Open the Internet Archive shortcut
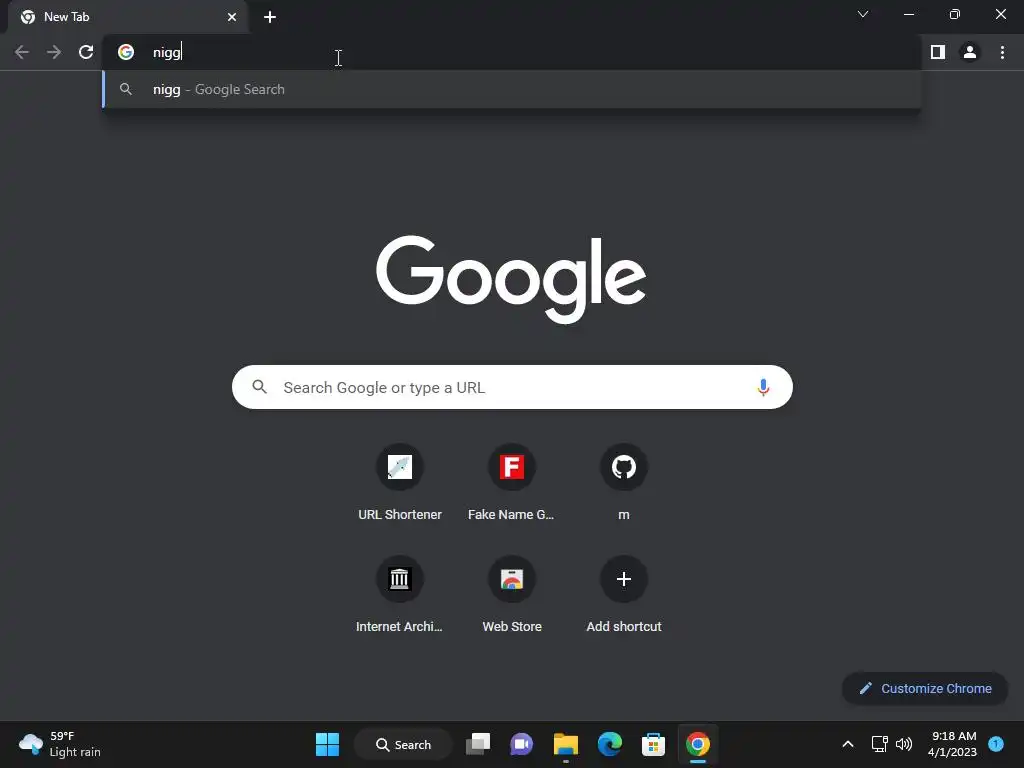Screen dimensions: 1024x768 pyautogui.click(x=400, y=595)
